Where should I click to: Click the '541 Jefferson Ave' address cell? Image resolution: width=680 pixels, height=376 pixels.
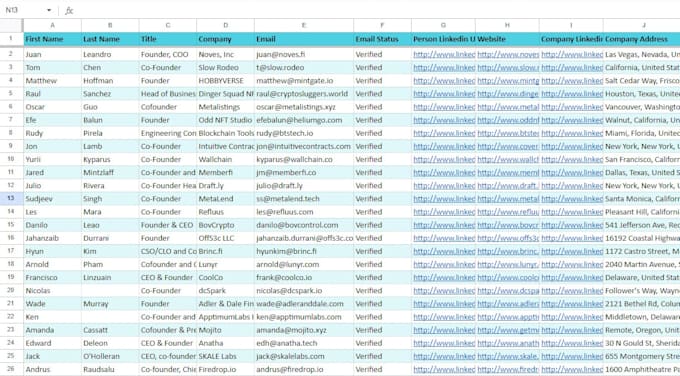(641, 225)
